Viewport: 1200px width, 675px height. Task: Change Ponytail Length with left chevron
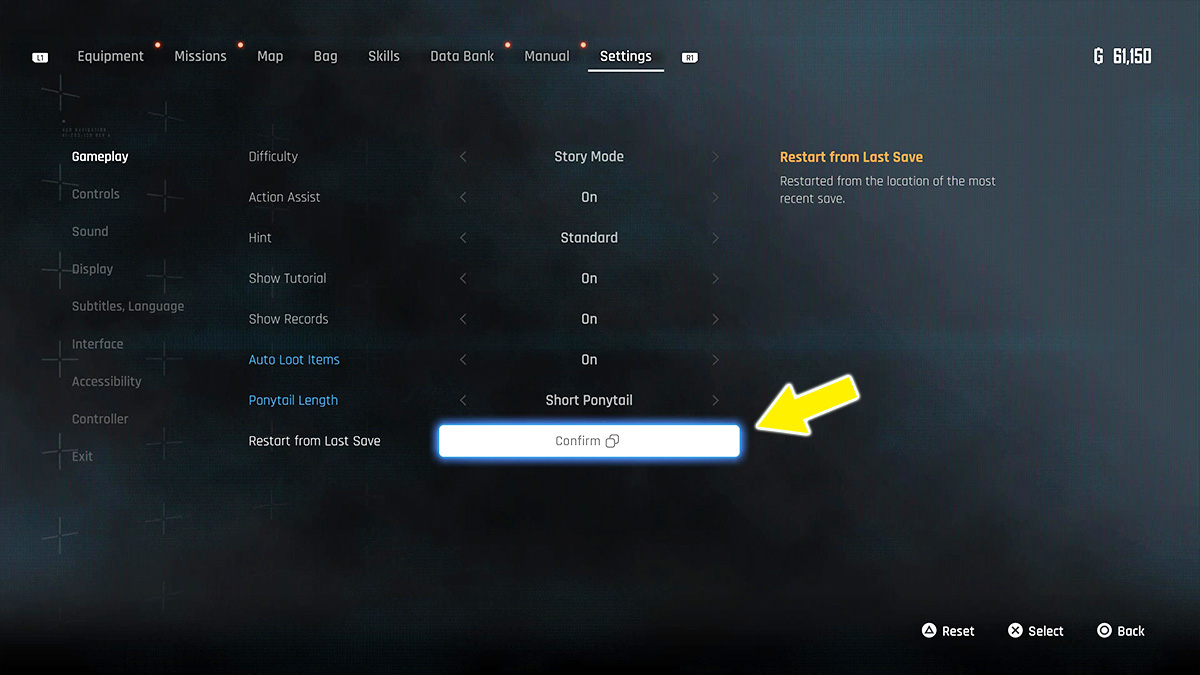click(463, 400)
